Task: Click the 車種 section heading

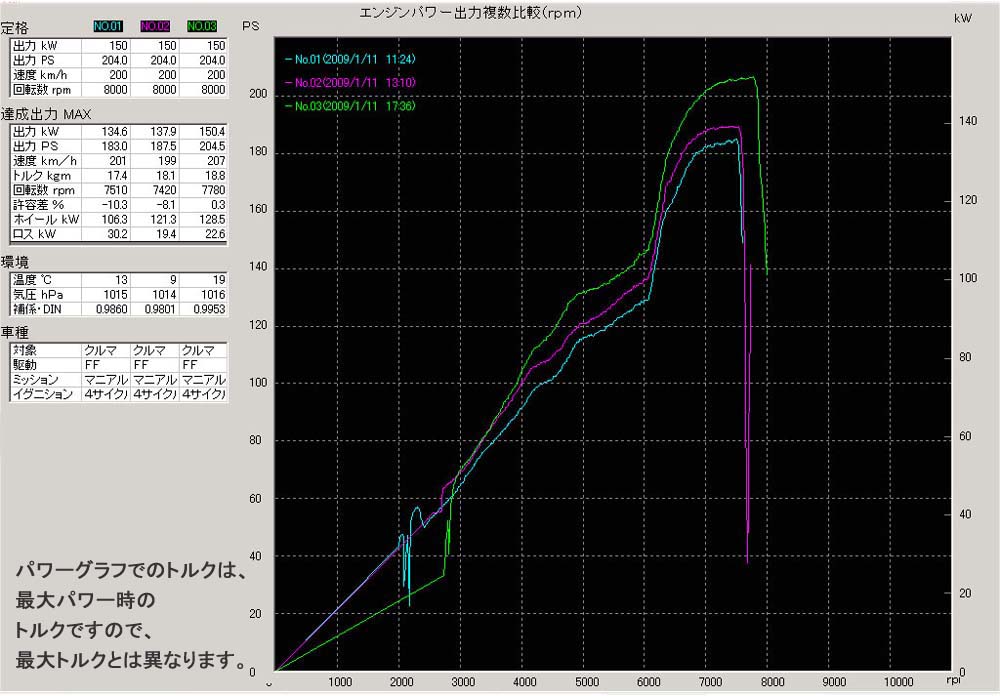Action: 15,332
